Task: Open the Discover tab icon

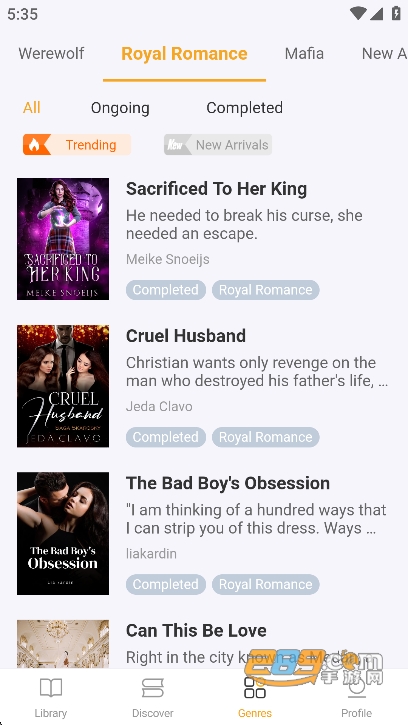Action: tap(153, 688)
